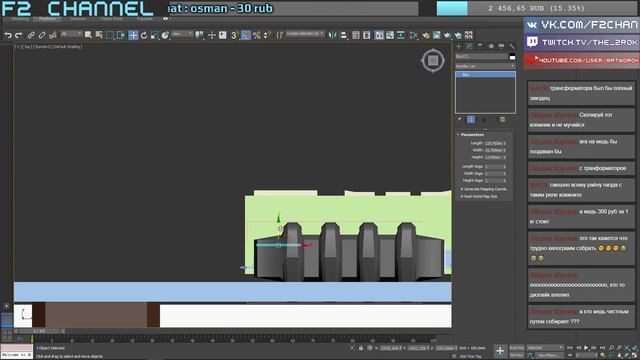
Task: Open the Schematic View icon
Action: click(x=400, y=36)
